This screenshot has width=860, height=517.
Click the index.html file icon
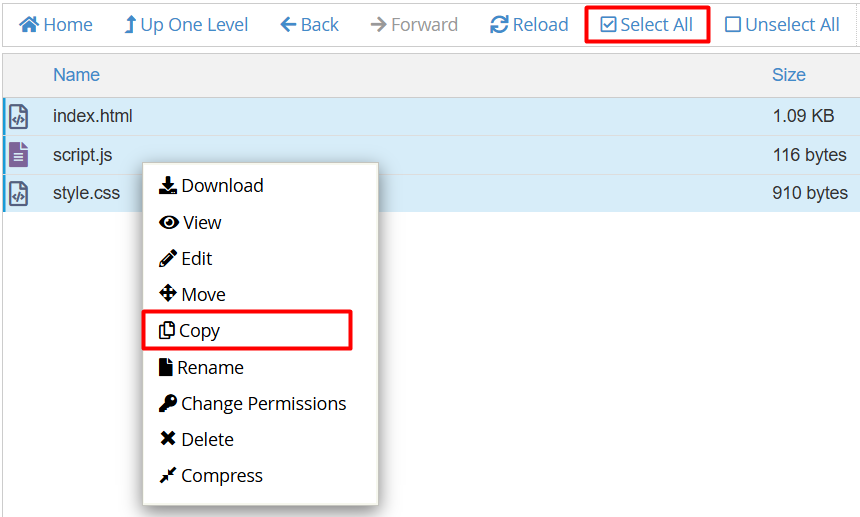(19, 116)
